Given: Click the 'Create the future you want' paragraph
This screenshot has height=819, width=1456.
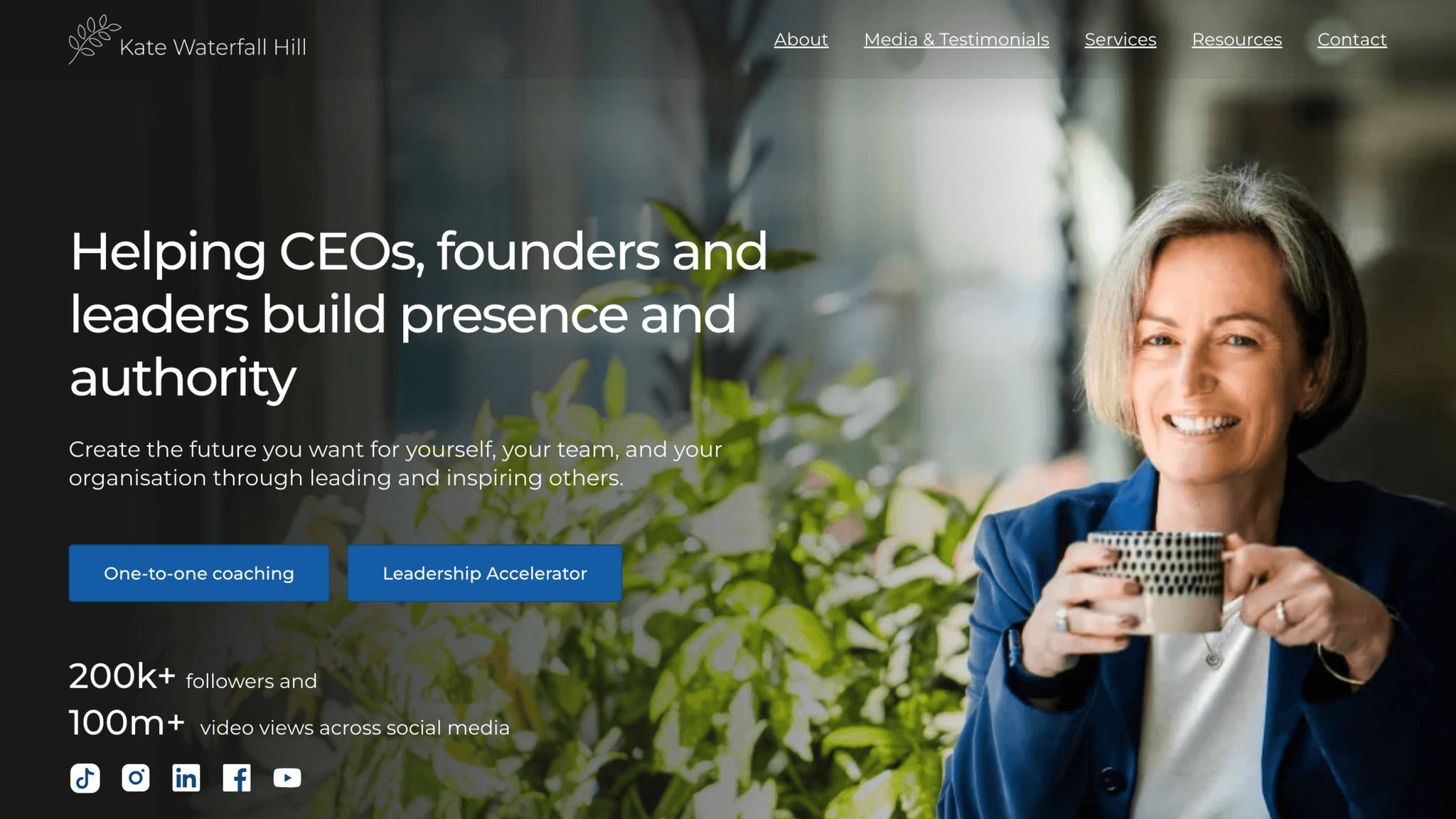Looking at the screenshot, I should [395, 464].
